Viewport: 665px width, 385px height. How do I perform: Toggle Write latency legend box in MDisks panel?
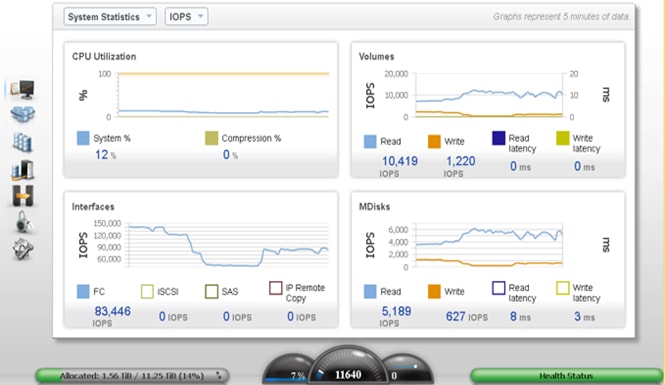(562, 288)
